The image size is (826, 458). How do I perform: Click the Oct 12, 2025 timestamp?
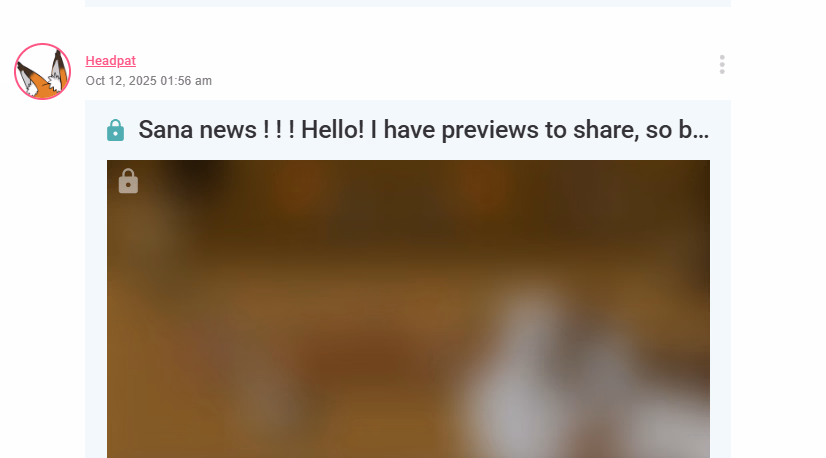pyautogui.click(x=149, y=81)
